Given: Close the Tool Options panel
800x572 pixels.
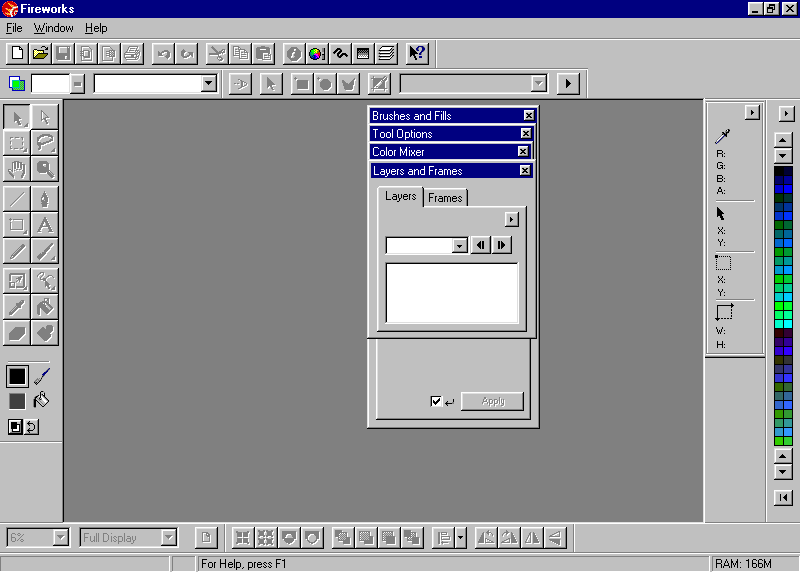Looking at the screenshot, I should [526, 134].
